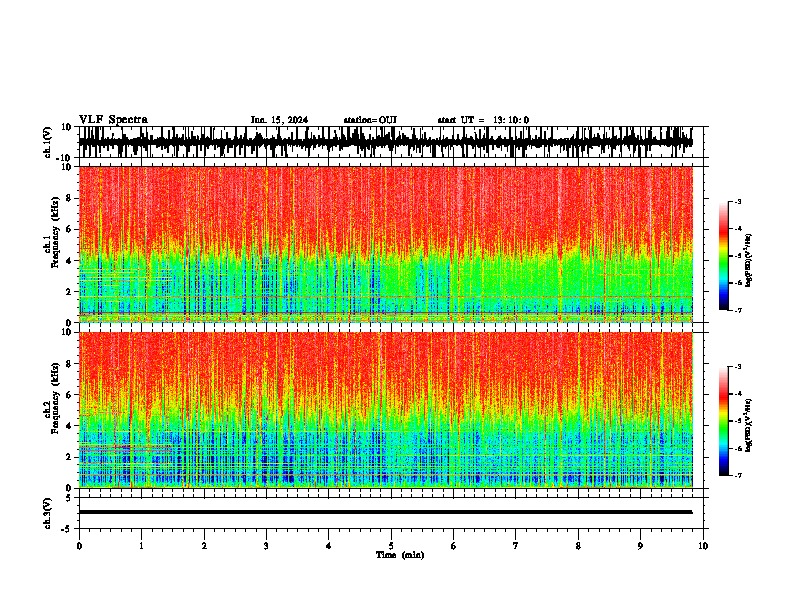
Task: Click the '6' kHz tick on ch.2 spectrogram
Action: click(x=70, y=395)
